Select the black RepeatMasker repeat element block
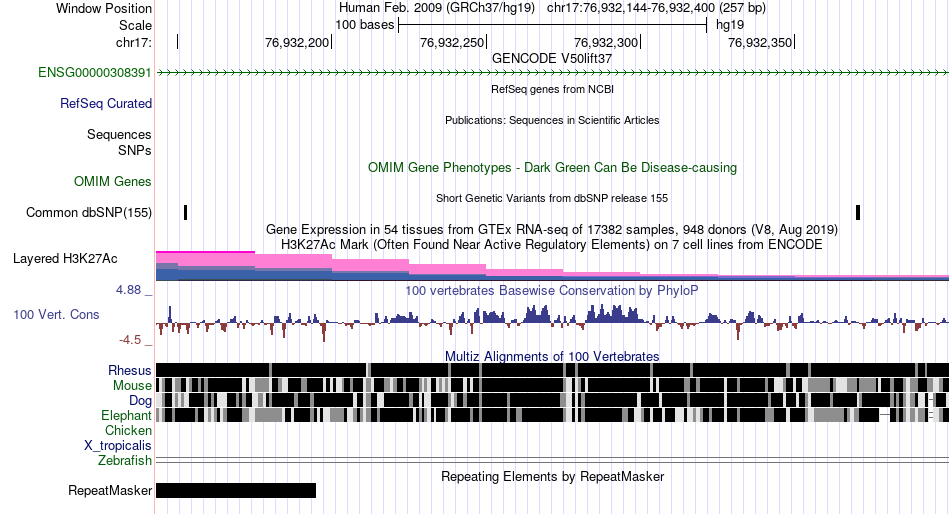The height and width of the screenshot is (514, 950). click(236, 490)
